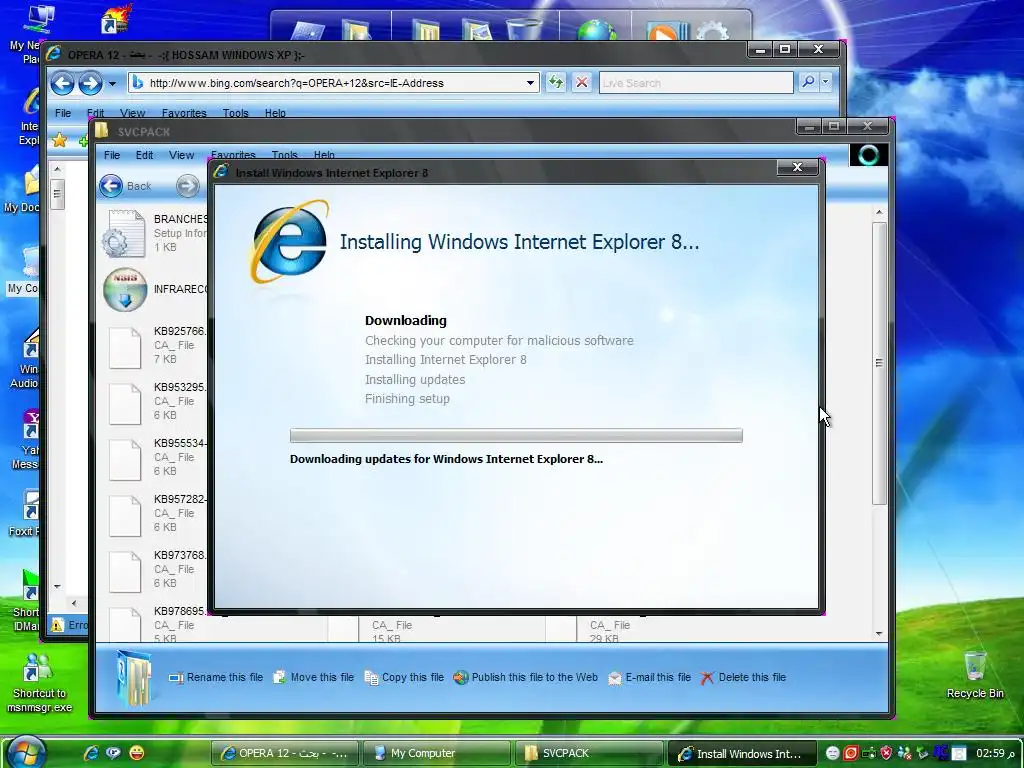
Task: Close the Install Windows Internet Explorer 8 dialog
Action: point(797,167)
